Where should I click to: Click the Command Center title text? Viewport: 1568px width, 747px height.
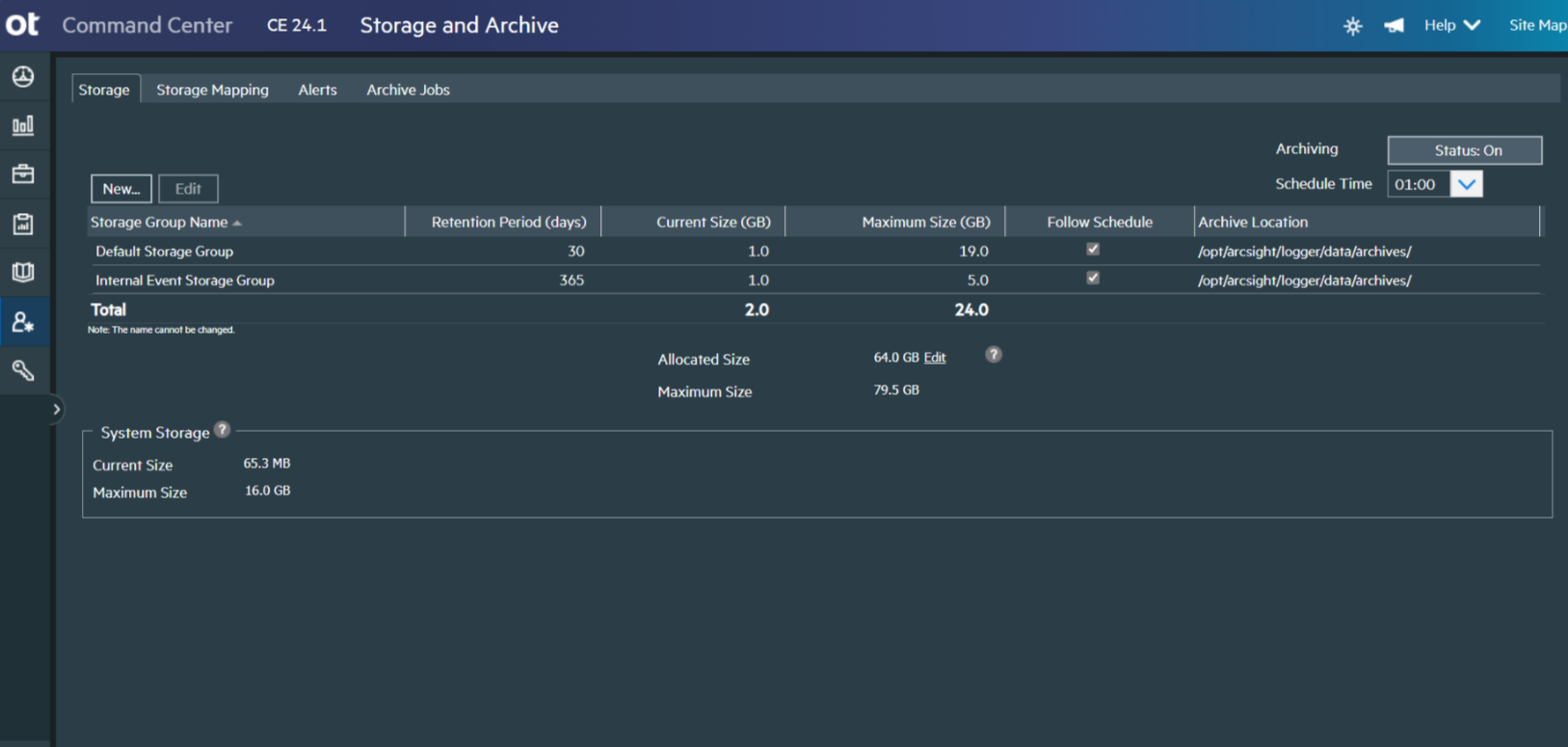coord(147,25)
